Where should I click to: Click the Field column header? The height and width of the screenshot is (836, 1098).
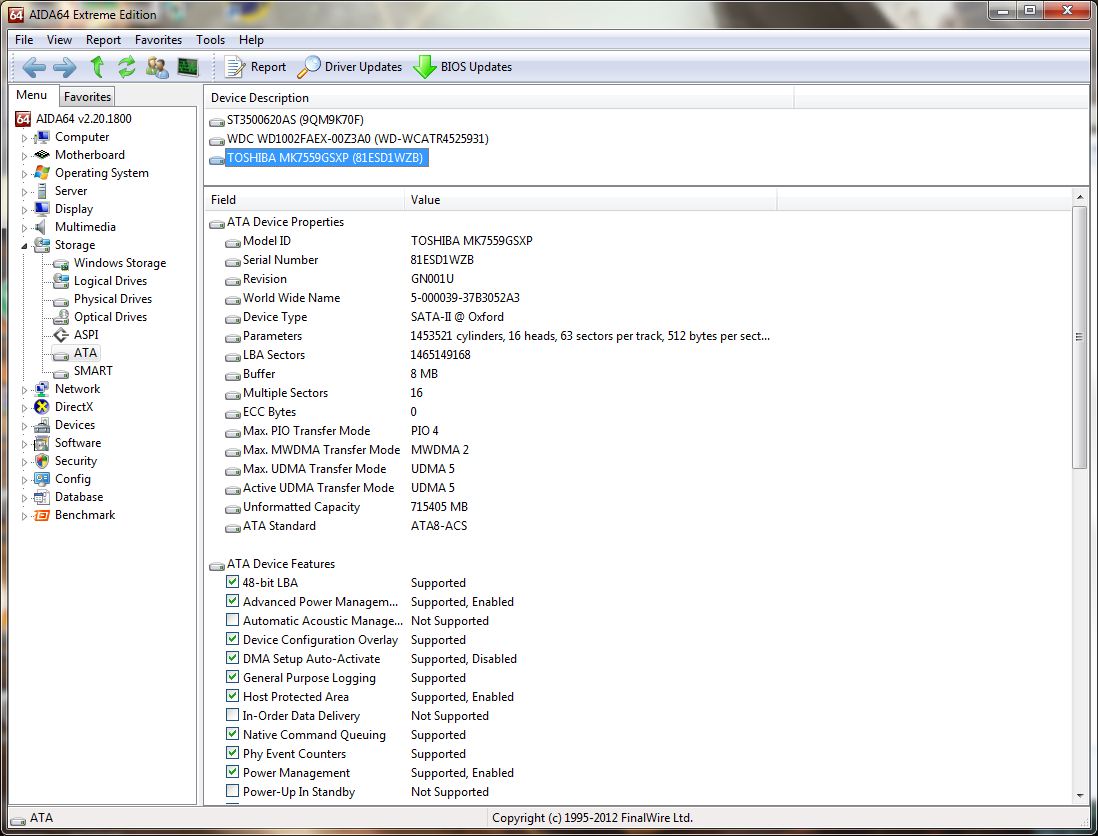[x=304, y=200]
